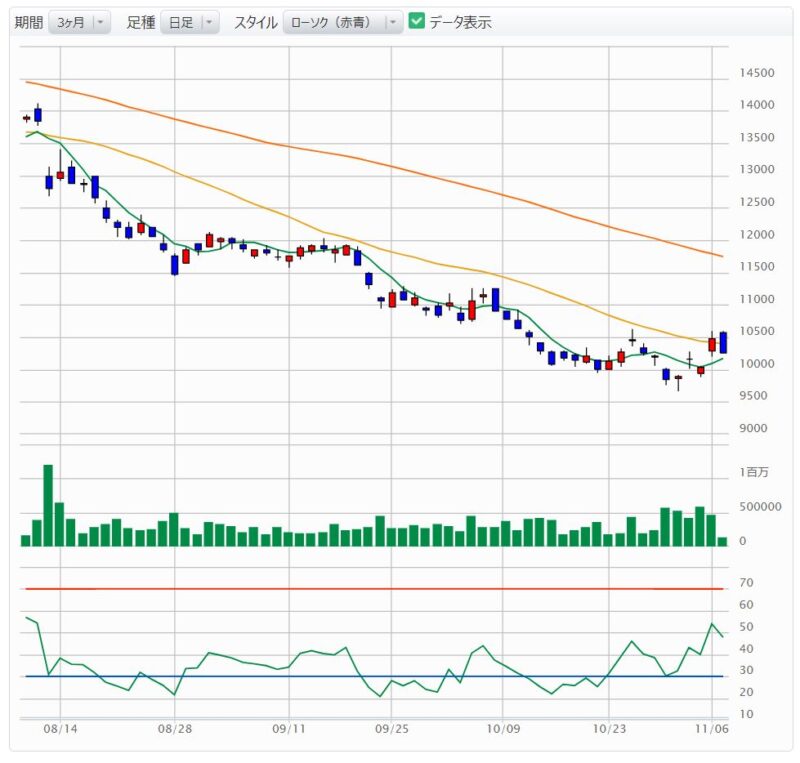This screenshot has width=800, height=763.
Task: Click the データ表示 label text
Action: coord(460,22)
